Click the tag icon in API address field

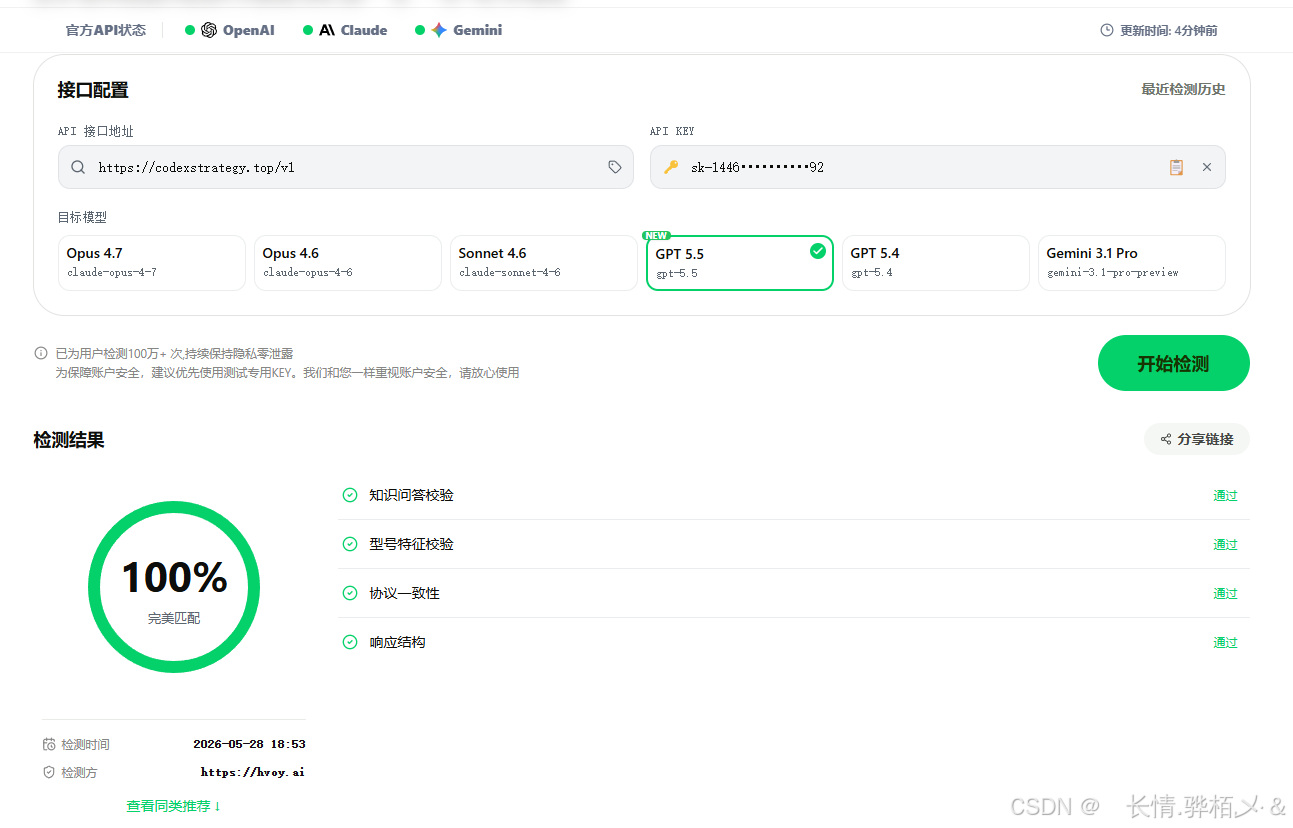[x=615, y=167]
